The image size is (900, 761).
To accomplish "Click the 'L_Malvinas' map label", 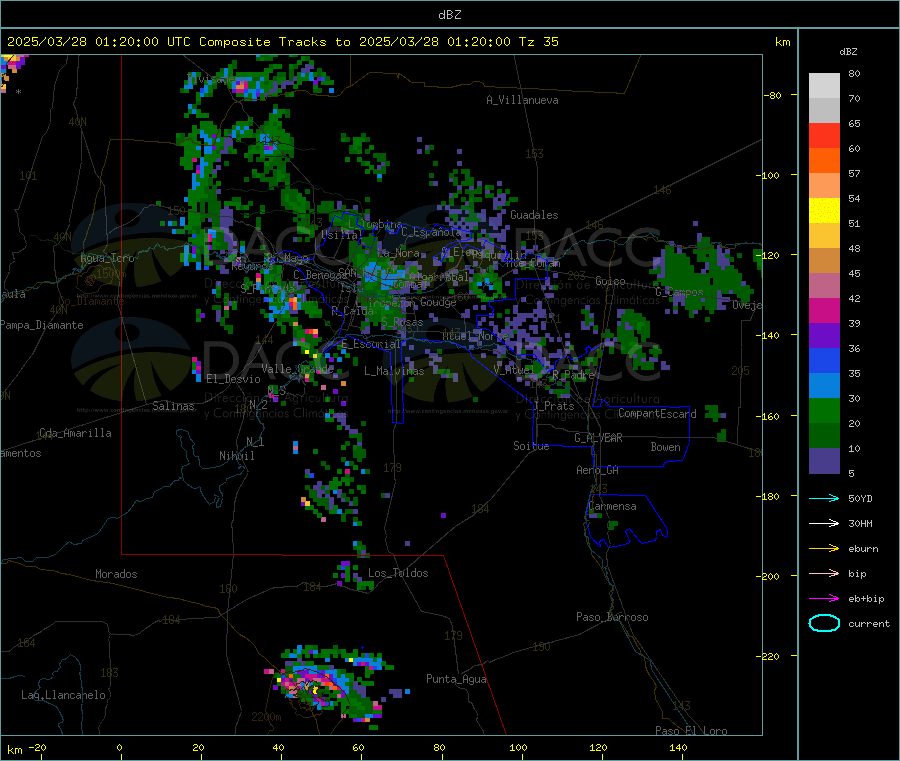I will tap(394, 371).
